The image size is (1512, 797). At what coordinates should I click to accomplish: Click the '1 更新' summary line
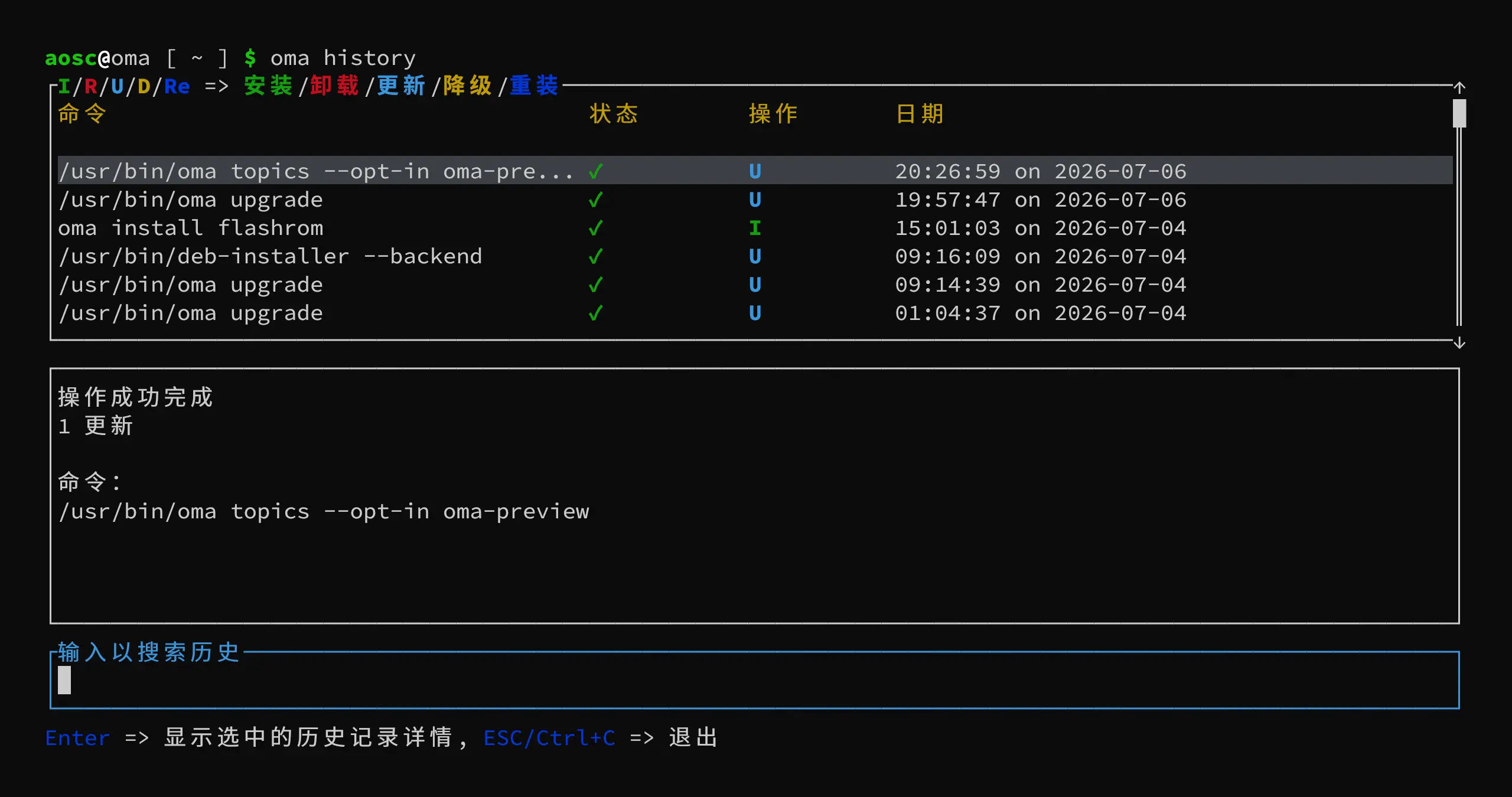pos(96,425)
